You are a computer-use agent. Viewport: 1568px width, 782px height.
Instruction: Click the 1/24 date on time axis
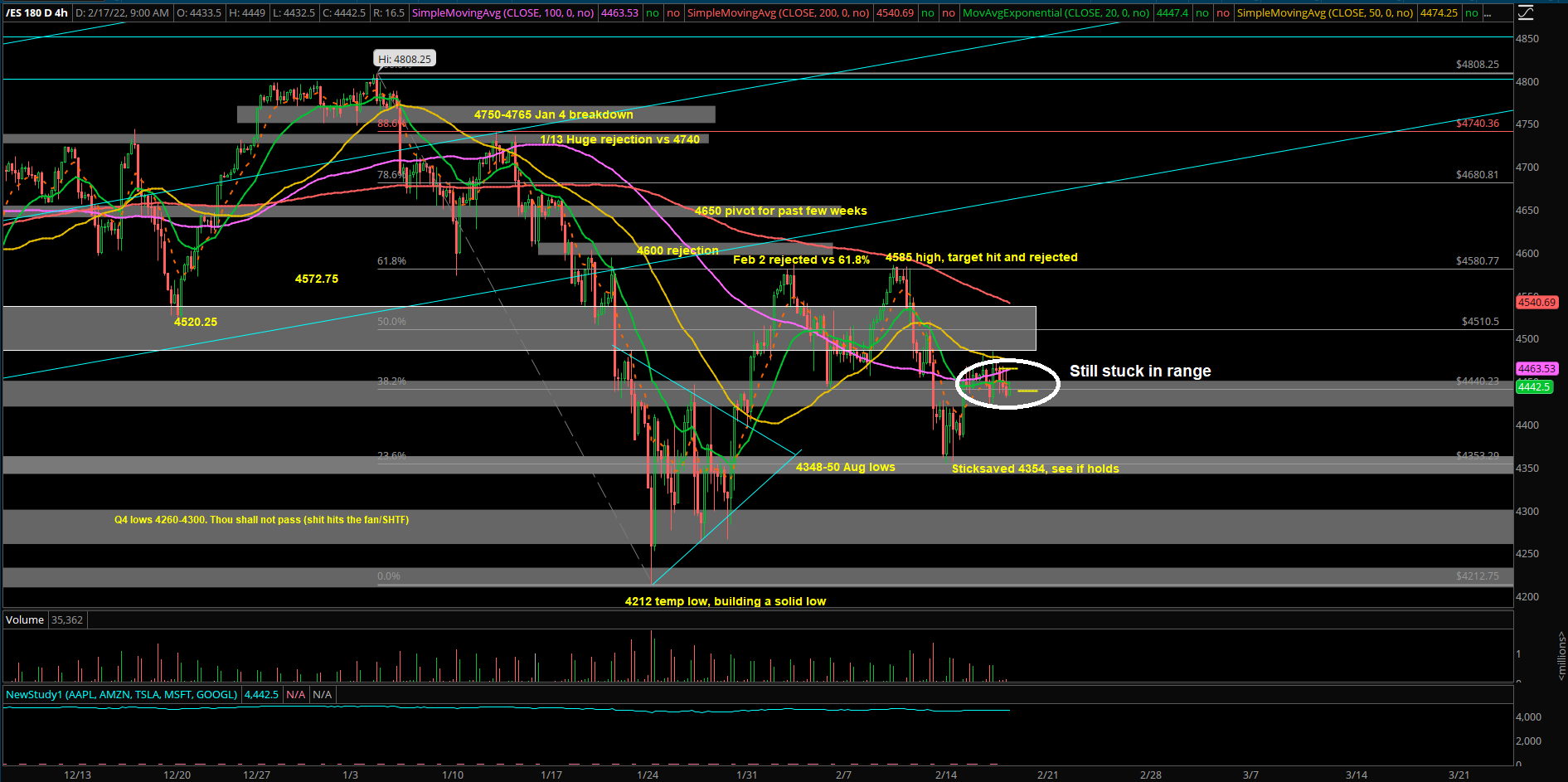tap(648, 775)
